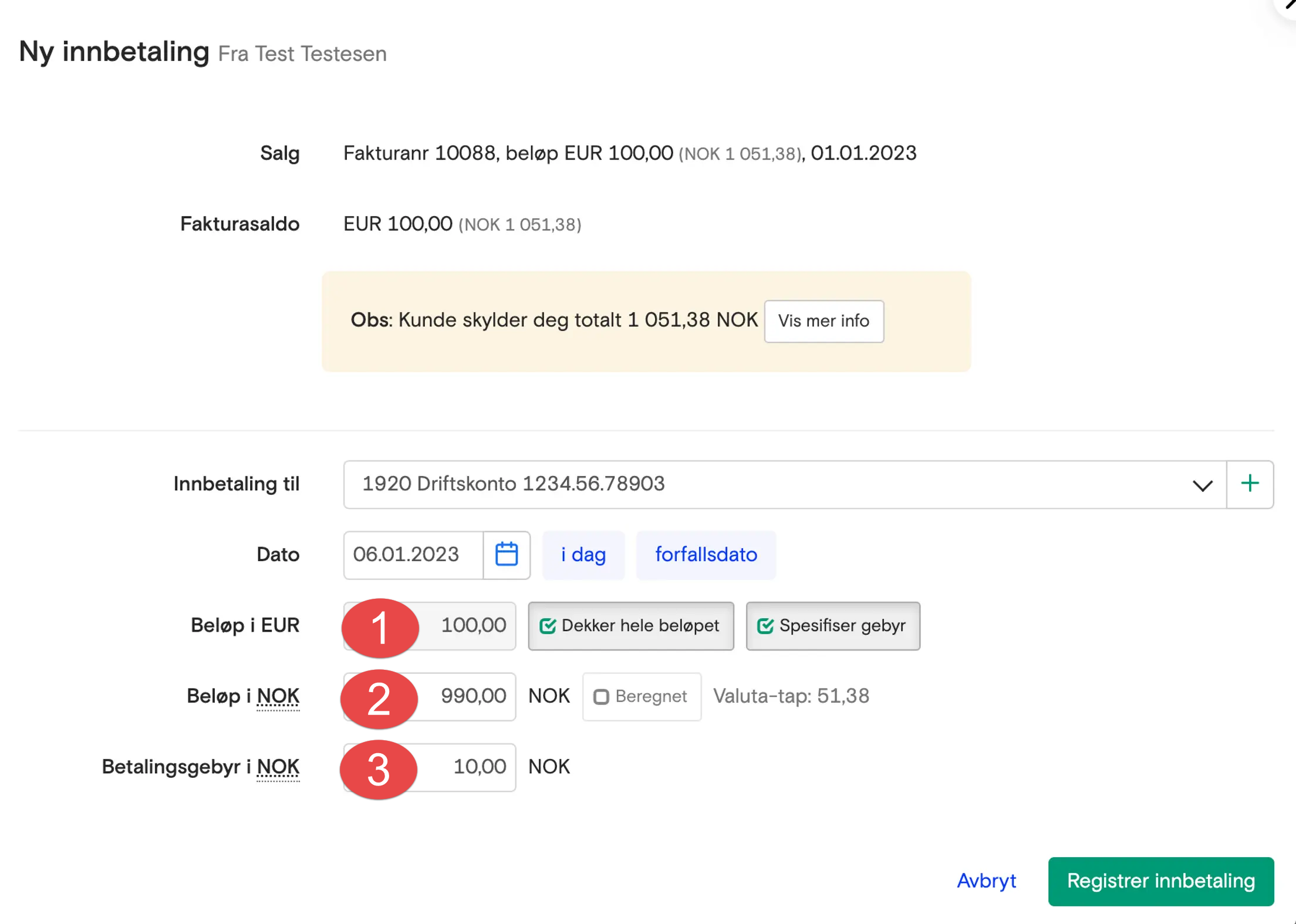Click Vis mer info button
Screen dimensions: 1296x924
click(824, 321)
